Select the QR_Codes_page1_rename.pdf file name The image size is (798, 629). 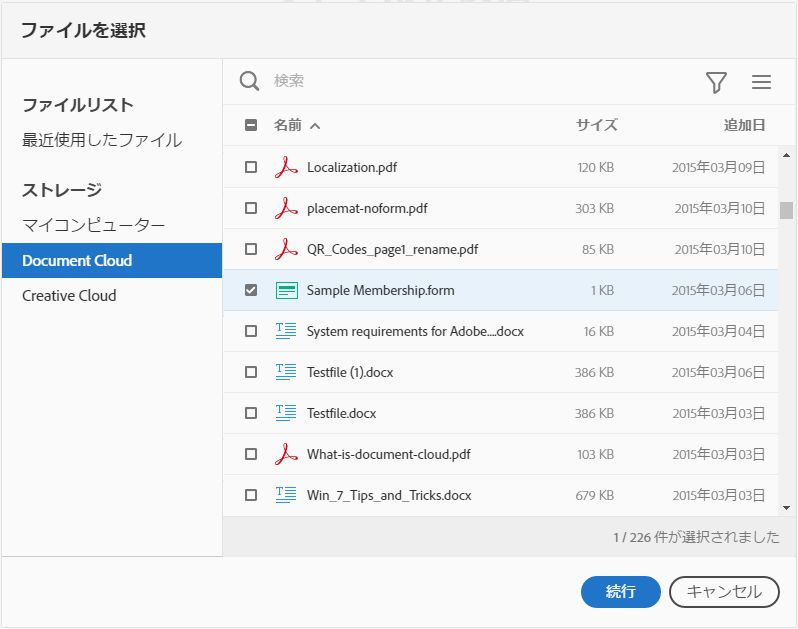(392, 249)
